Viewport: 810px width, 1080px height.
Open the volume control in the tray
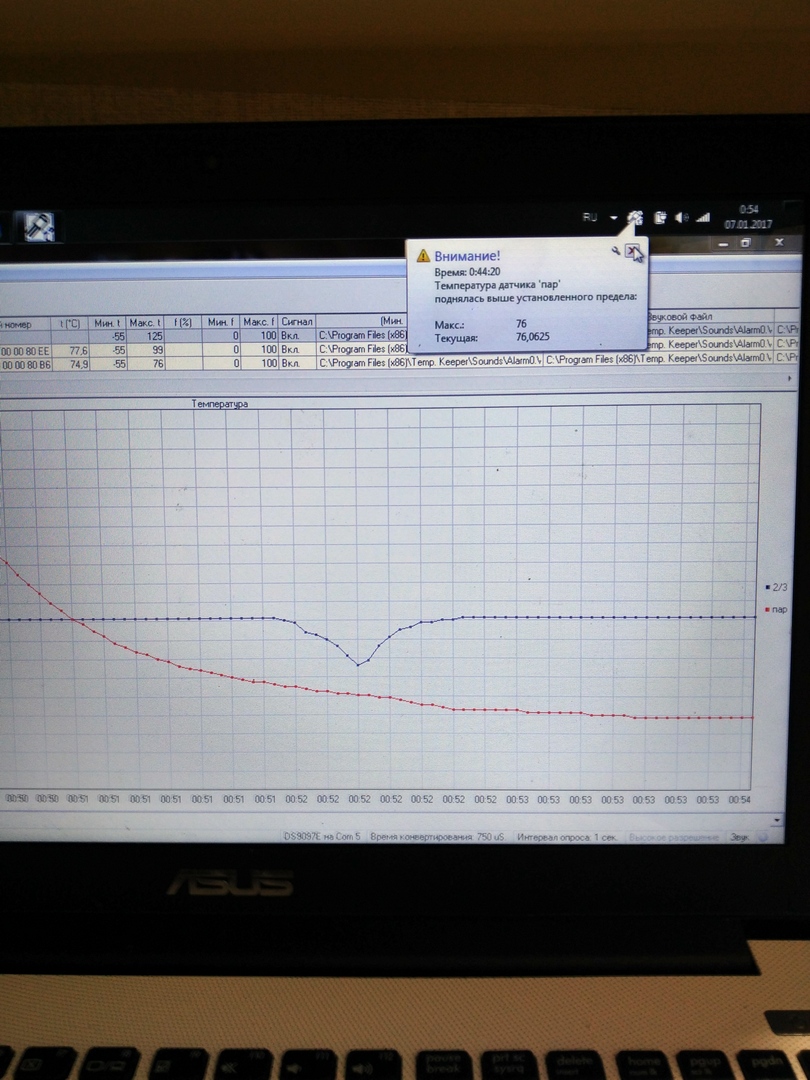coord(681,218)
